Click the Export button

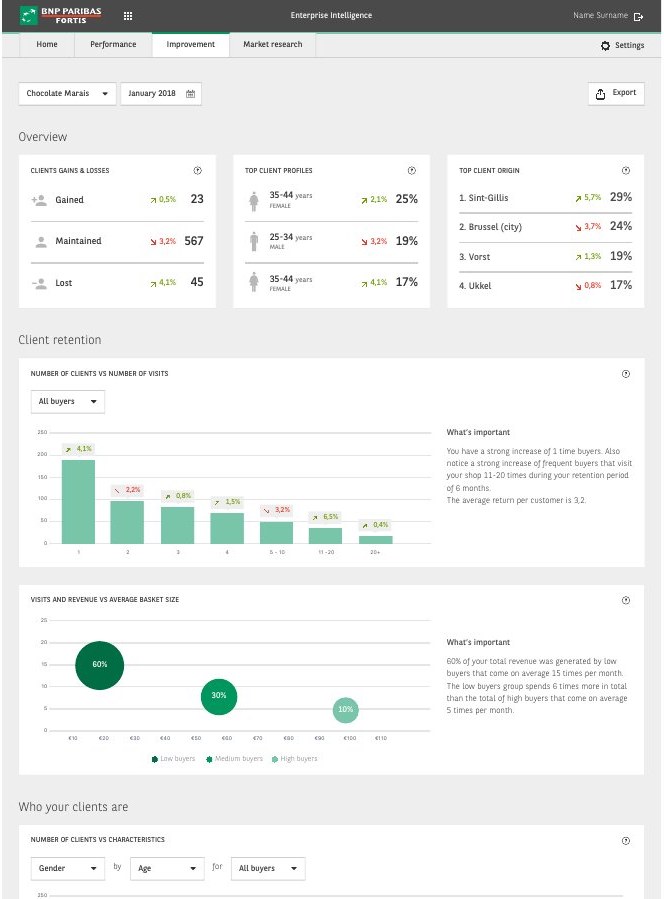point(616,93)
